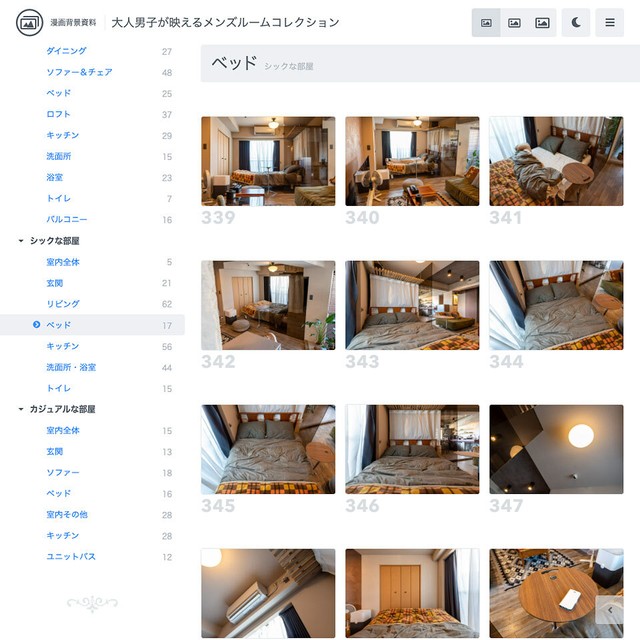
Task: Open the 玄関 category with 21 items
Action: point(55,283)
